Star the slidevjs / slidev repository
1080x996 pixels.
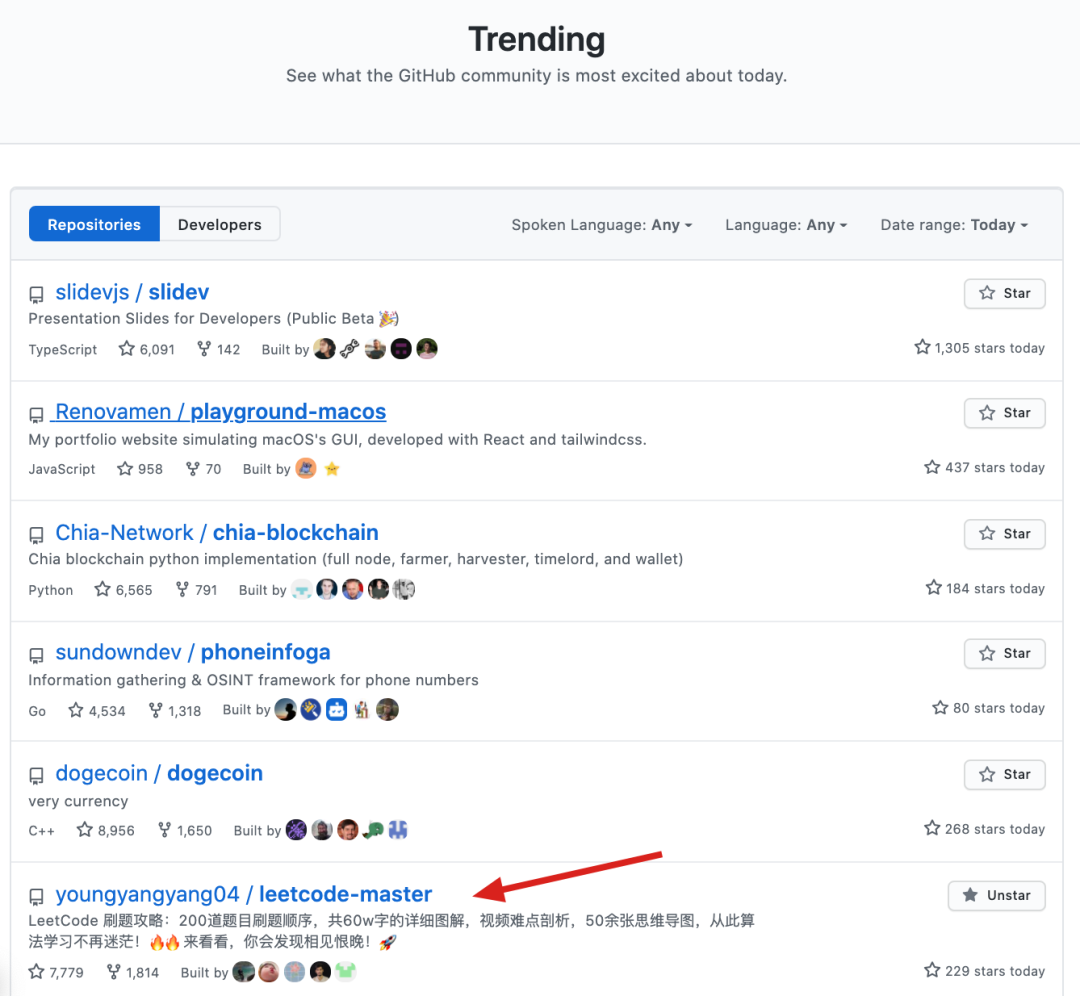pos(1004,293)
